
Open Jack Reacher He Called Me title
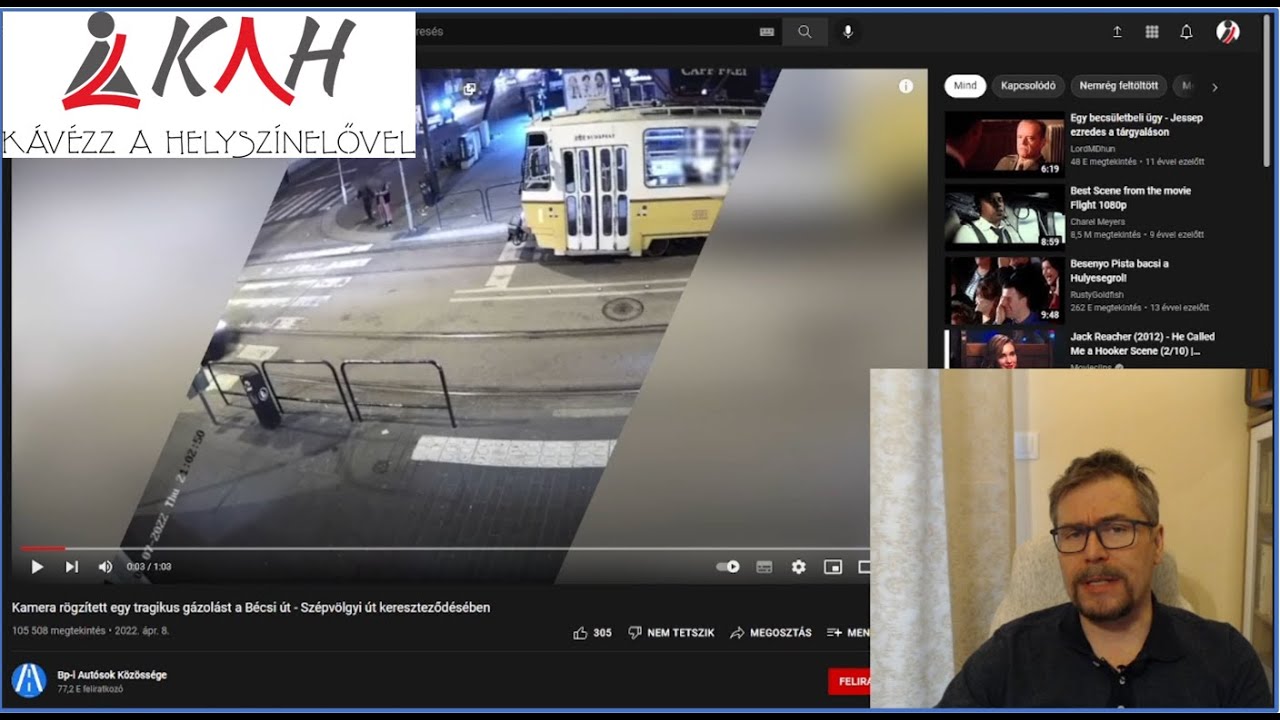tap(1143, 344)
